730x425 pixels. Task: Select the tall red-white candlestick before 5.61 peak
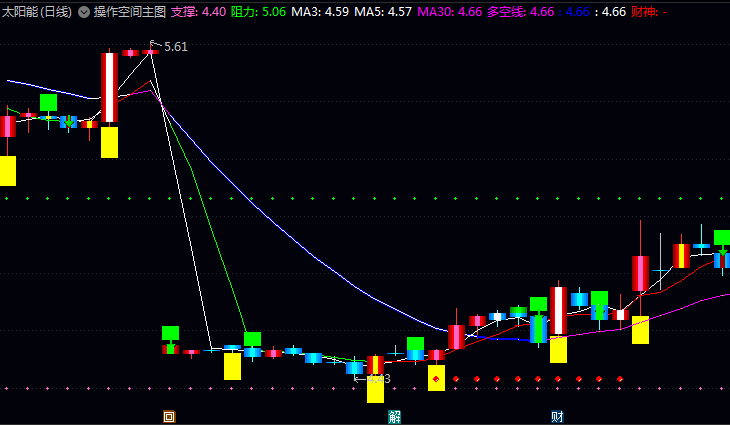point(109,87)
